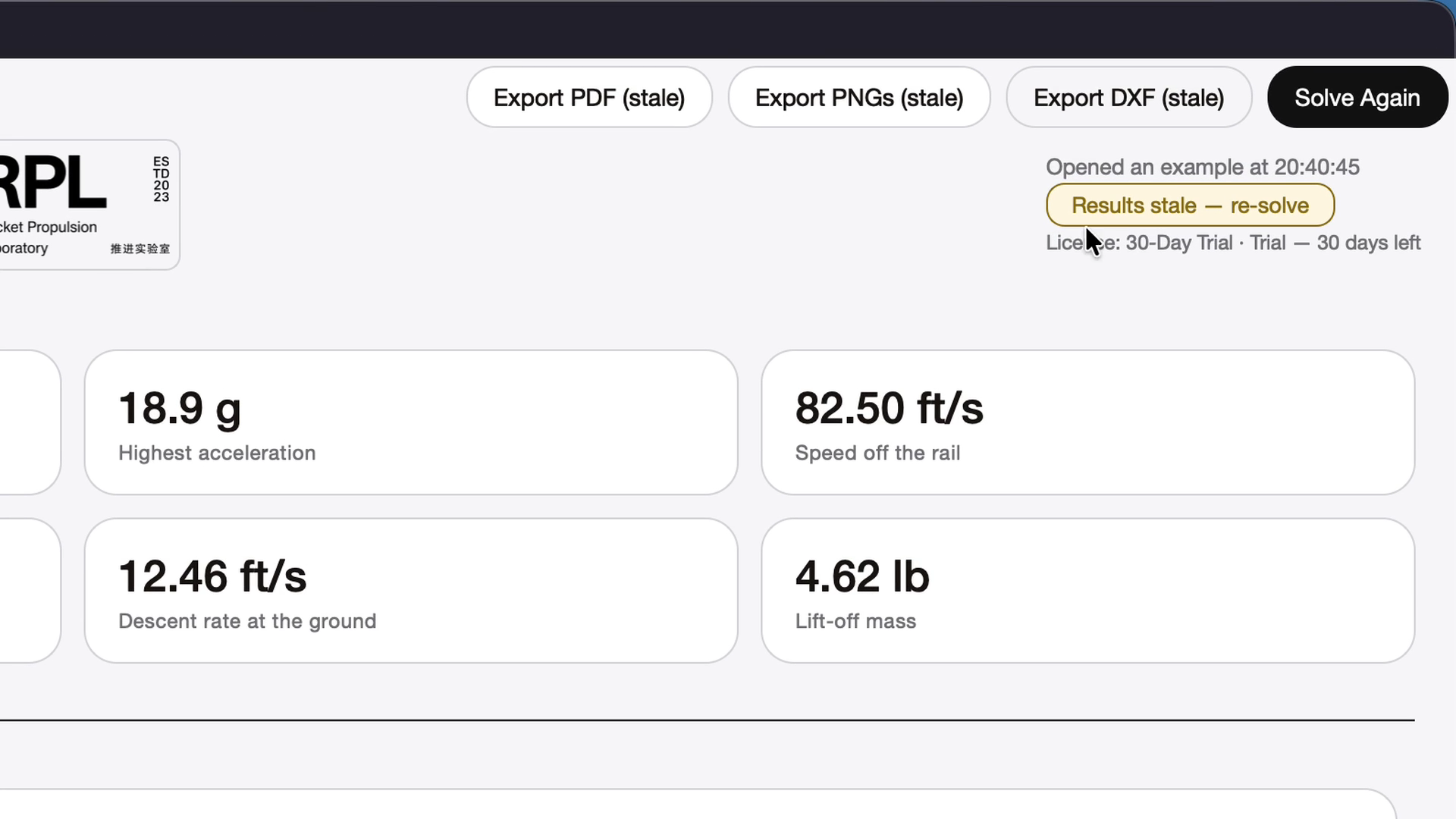Export the stale DXF file
Viewport: 1456px width, 819px height.
(1128, 97)
